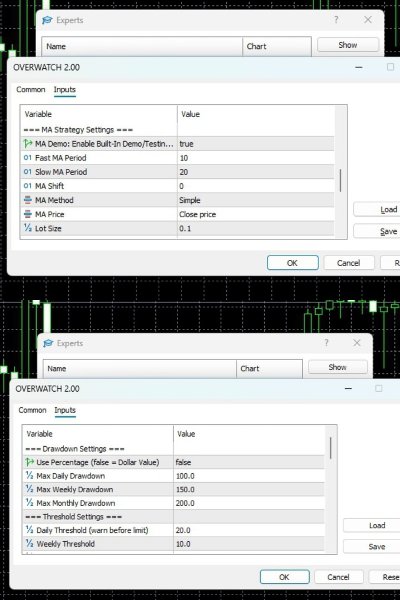Click the fraction icon beside Weekly Threshold
The image size is (400, 600).
pyautogui.click(x=29, y=544)
